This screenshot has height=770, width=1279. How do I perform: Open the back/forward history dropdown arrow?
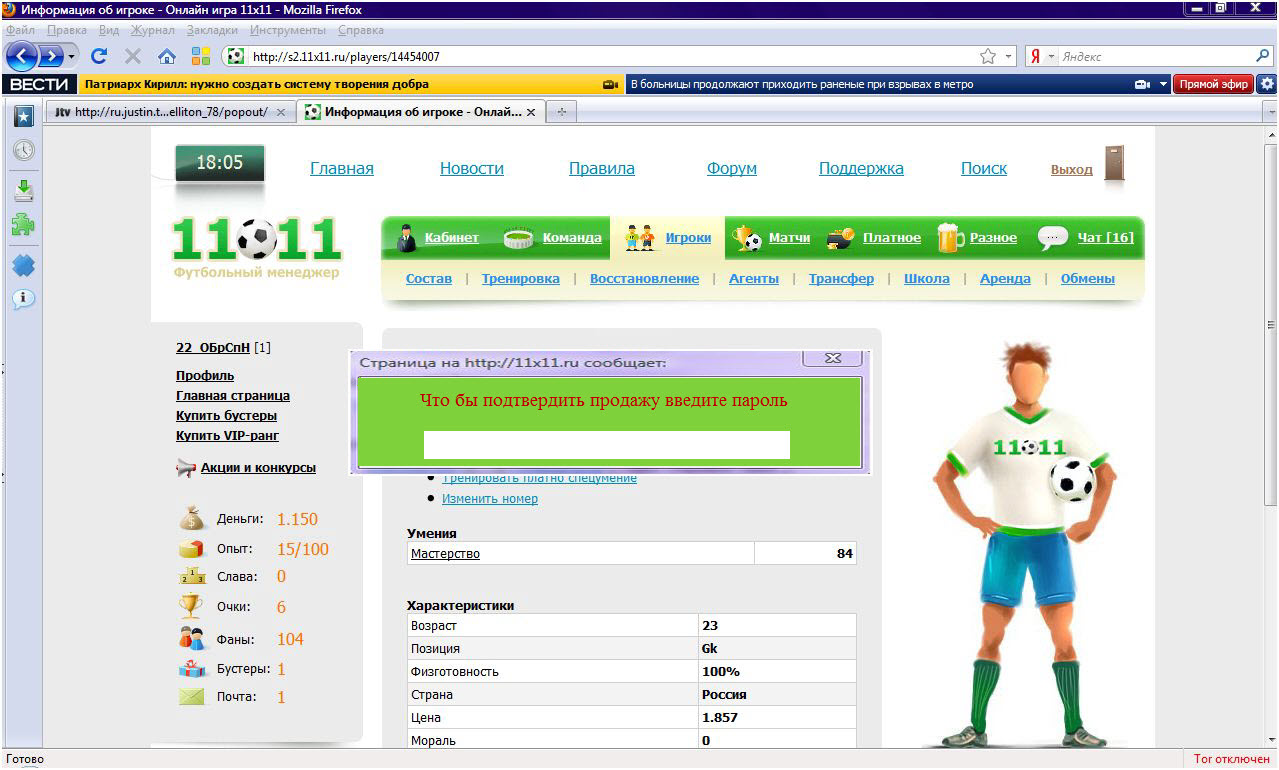tap(72, 57)
